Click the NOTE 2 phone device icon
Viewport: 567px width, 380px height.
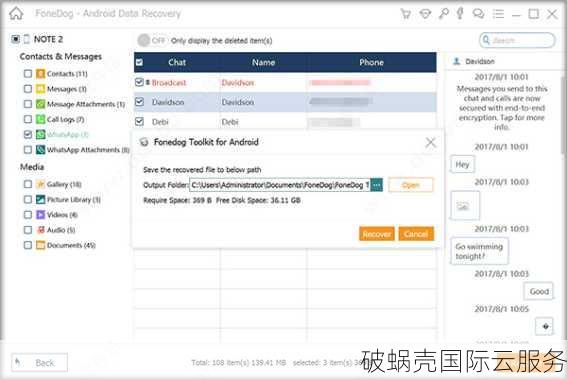tap(27, 39)
